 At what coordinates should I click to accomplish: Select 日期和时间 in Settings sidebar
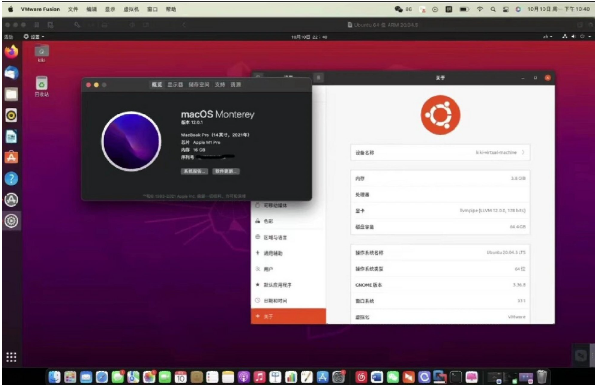pos(288,301)
